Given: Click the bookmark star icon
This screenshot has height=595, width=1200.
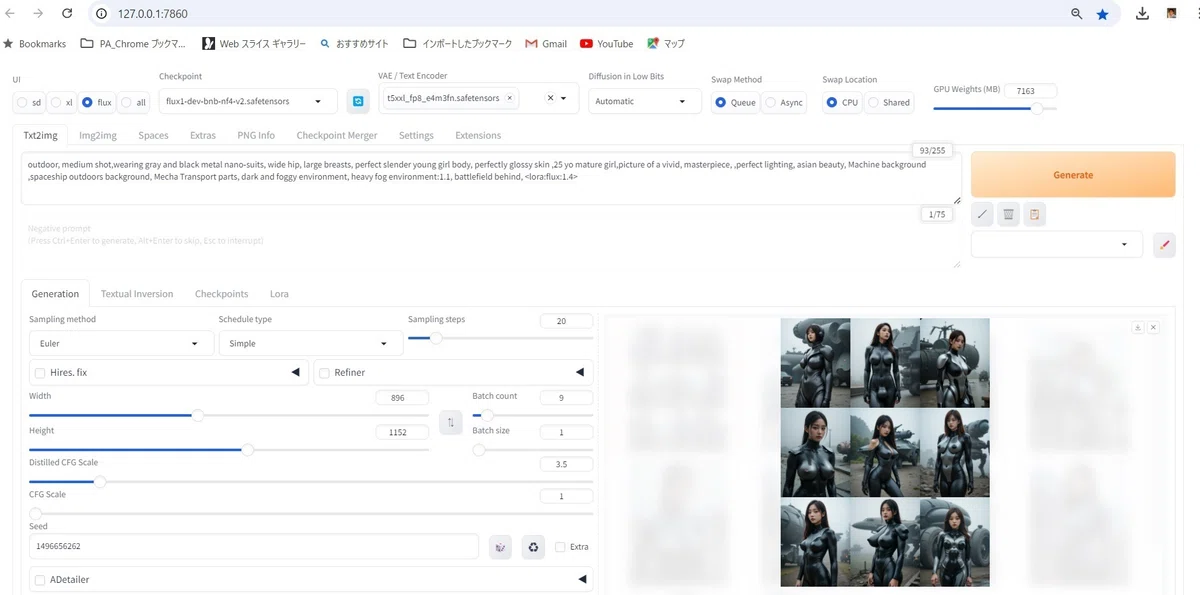Looking at the screenshot, I should click(1102, 14).
